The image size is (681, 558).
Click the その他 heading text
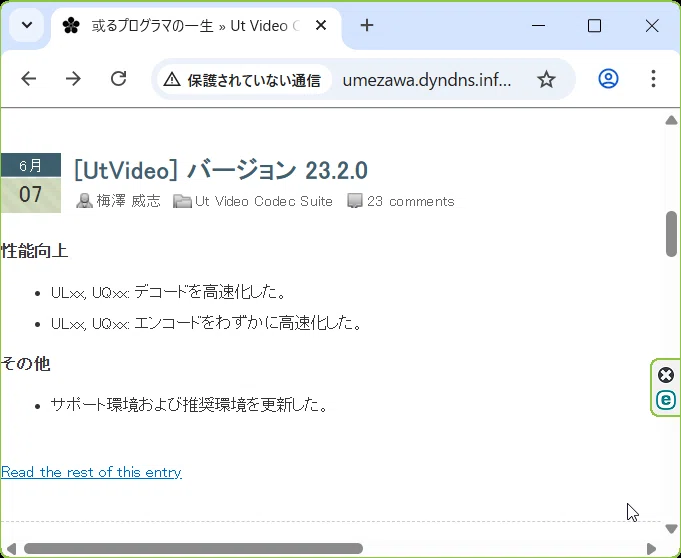[26, 363]
